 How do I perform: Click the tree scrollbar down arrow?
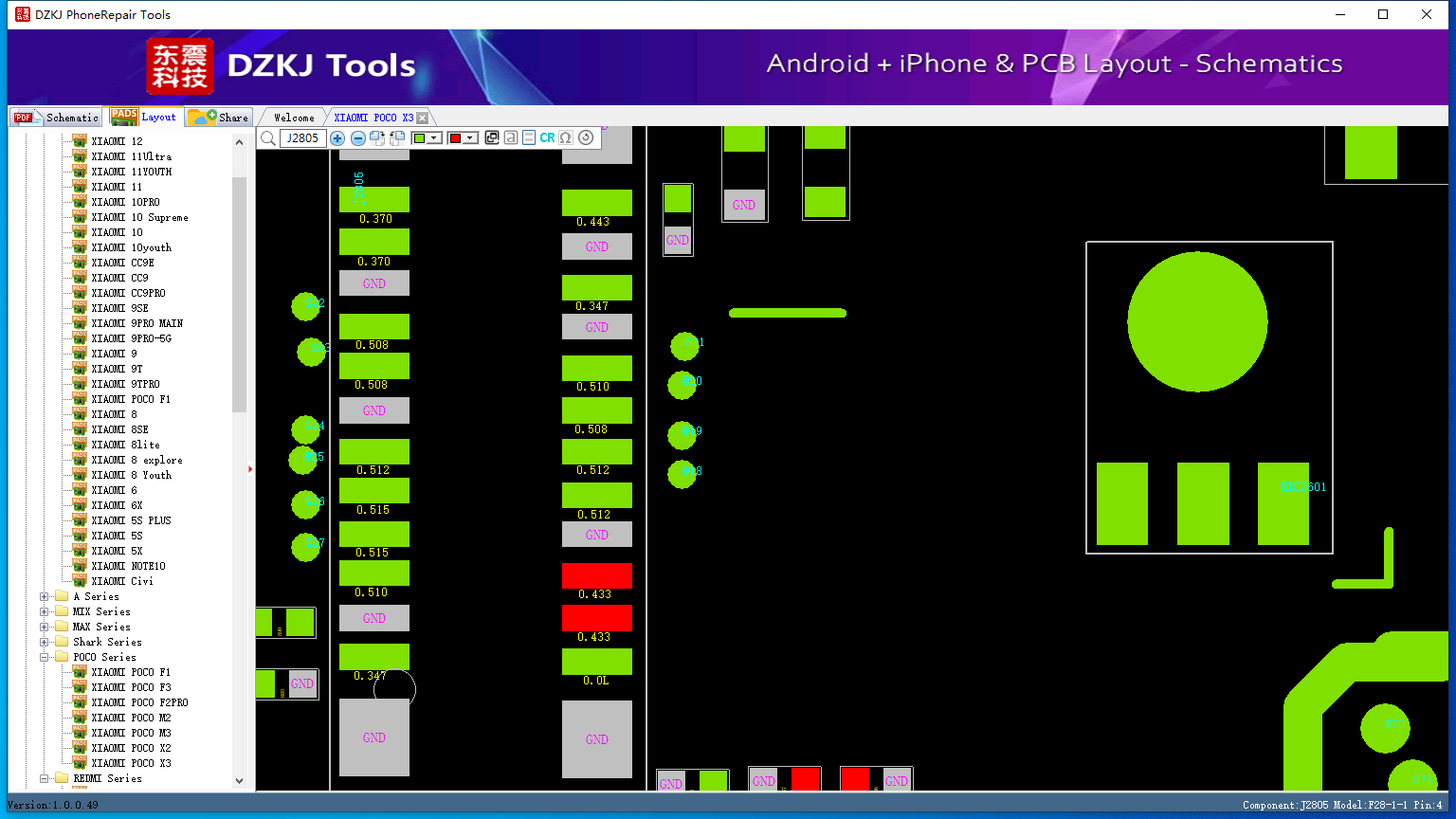tap(239, 781)
